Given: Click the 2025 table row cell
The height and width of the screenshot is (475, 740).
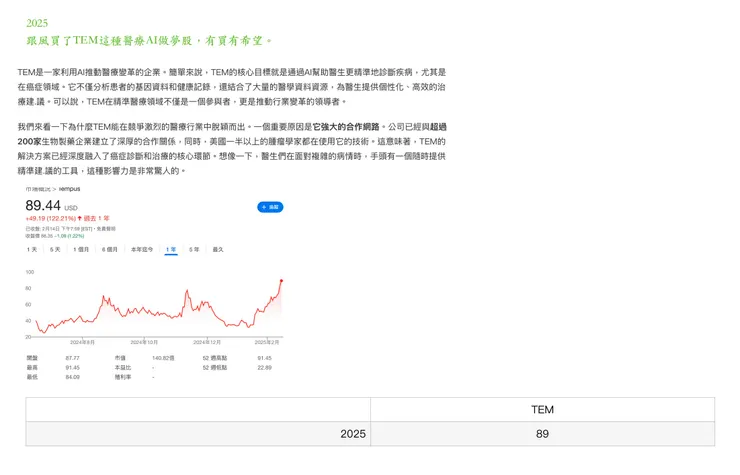Looking at the screenshot, I should pos(198,433).
